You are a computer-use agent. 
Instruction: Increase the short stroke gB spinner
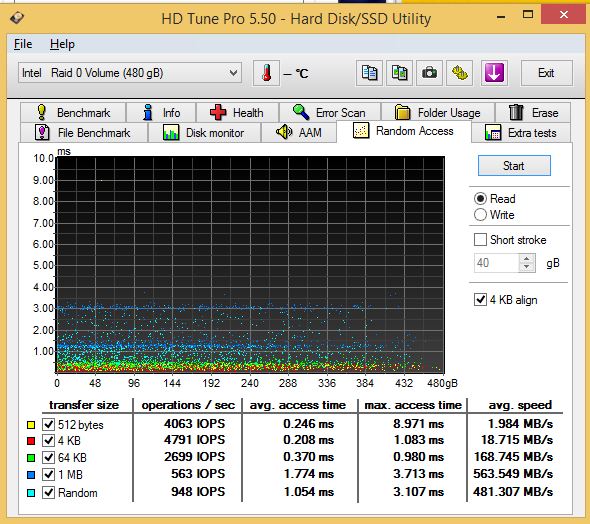(527, 259)
